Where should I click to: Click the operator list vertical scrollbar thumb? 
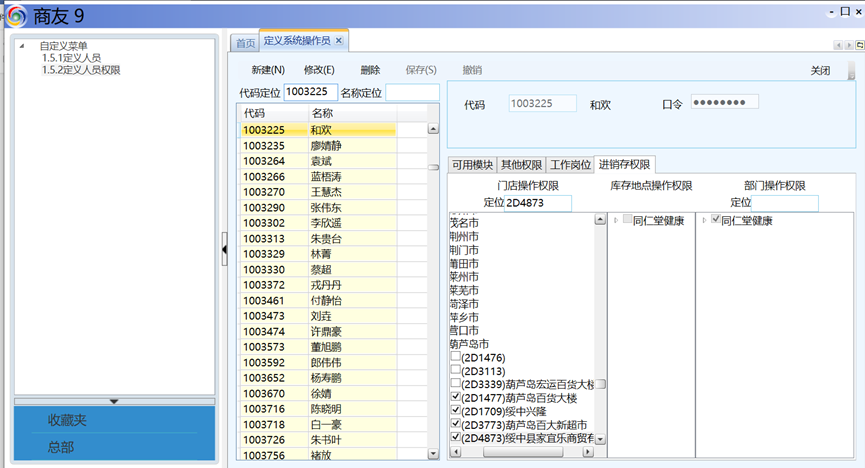click(433, 167)
